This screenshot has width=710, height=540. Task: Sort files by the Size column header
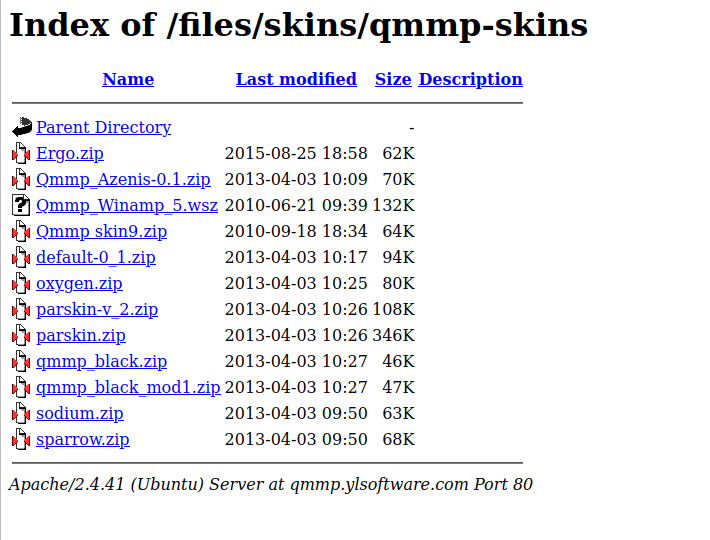click(393, 80)
